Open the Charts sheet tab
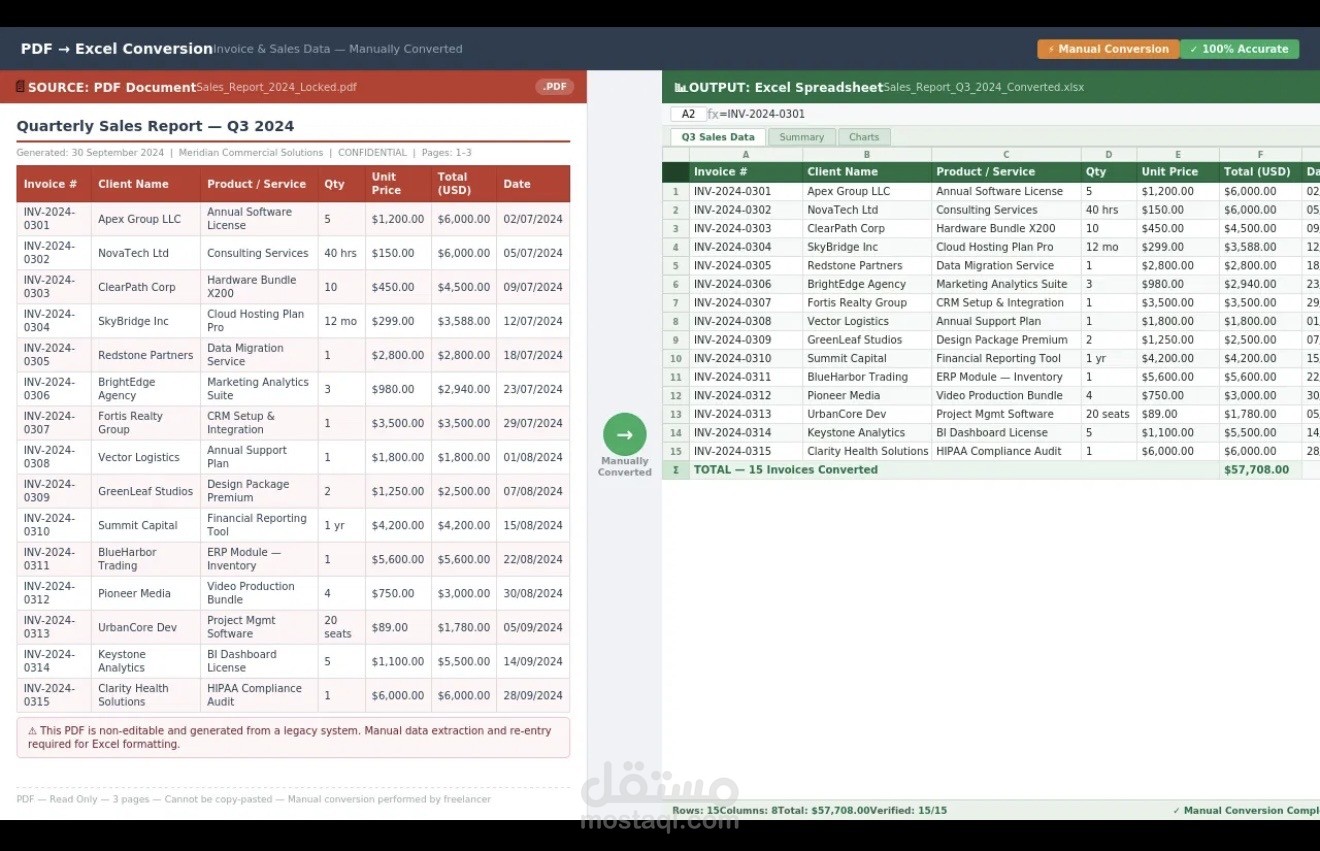The height and width of the screenshot is (851, 1320). click(864, 137)
